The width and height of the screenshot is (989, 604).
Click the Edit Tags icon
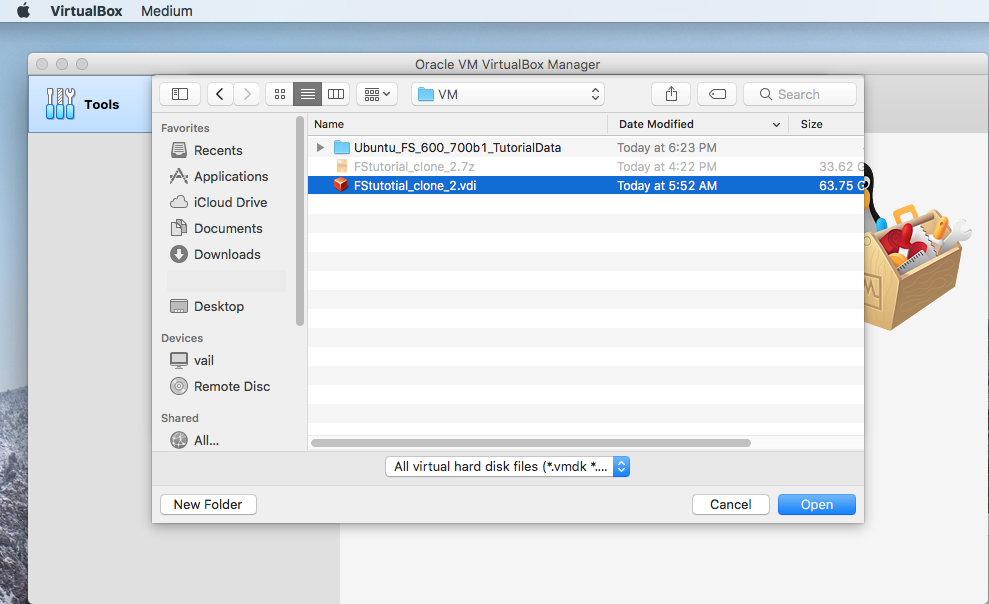pos(717,94)
